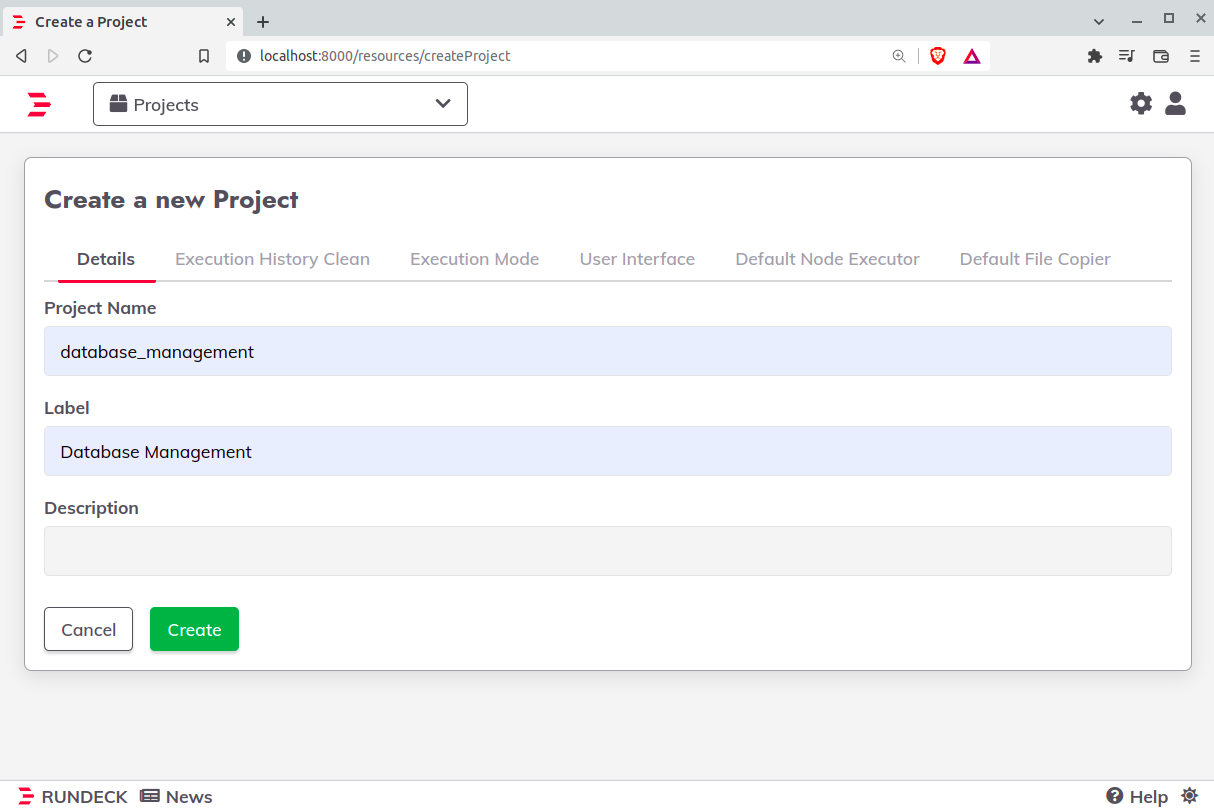This screenshot has width=1214, height=808.
Task: Open the Default Node Executor tab
Action: [827, 259]
